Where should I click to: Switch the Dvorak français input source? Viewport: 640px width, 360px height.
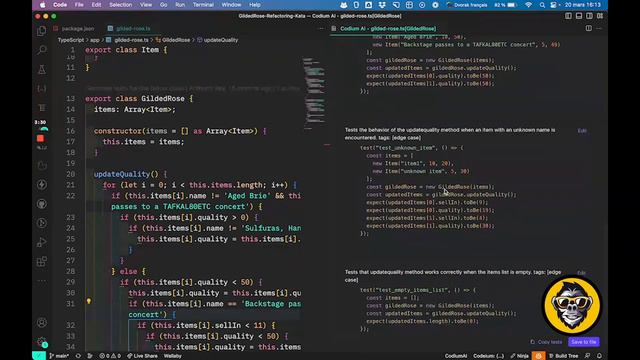point(467,5)
